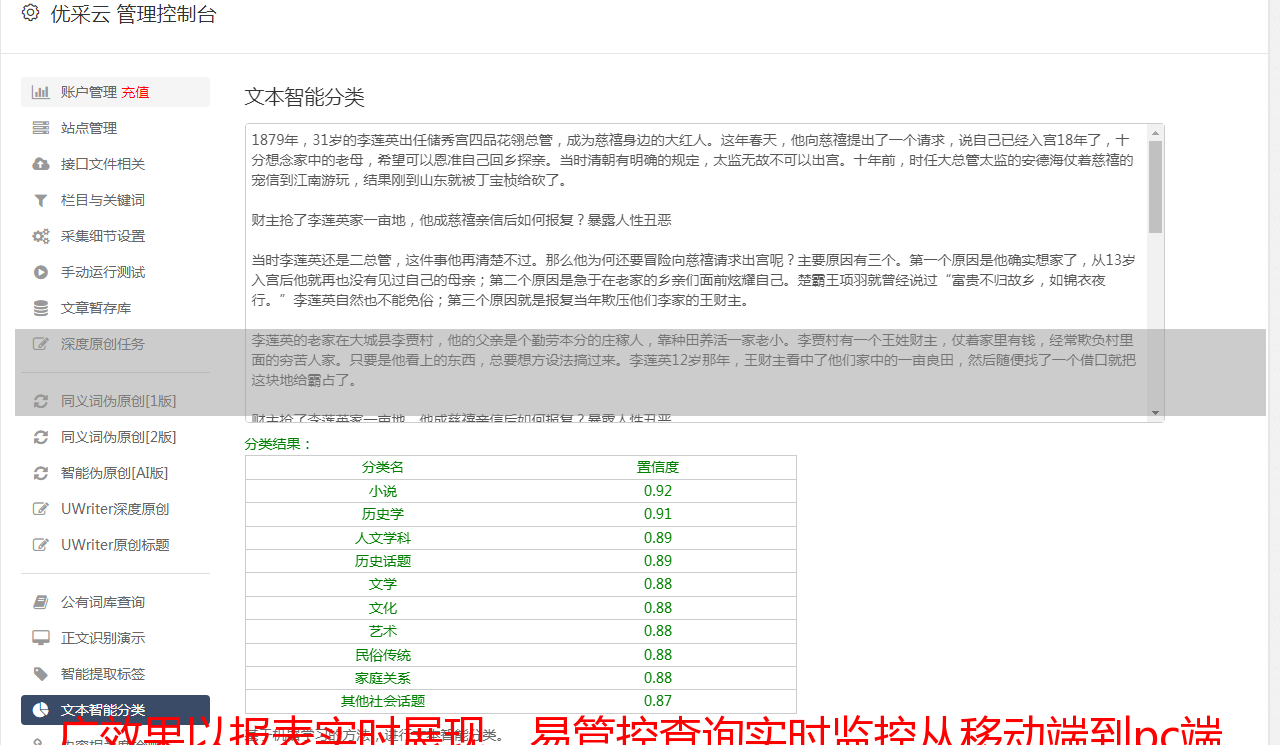Viewport: 1280px width, 745px height.
Task: Click the text area scrollbar up arrow
Action: tap(1156, 132)
